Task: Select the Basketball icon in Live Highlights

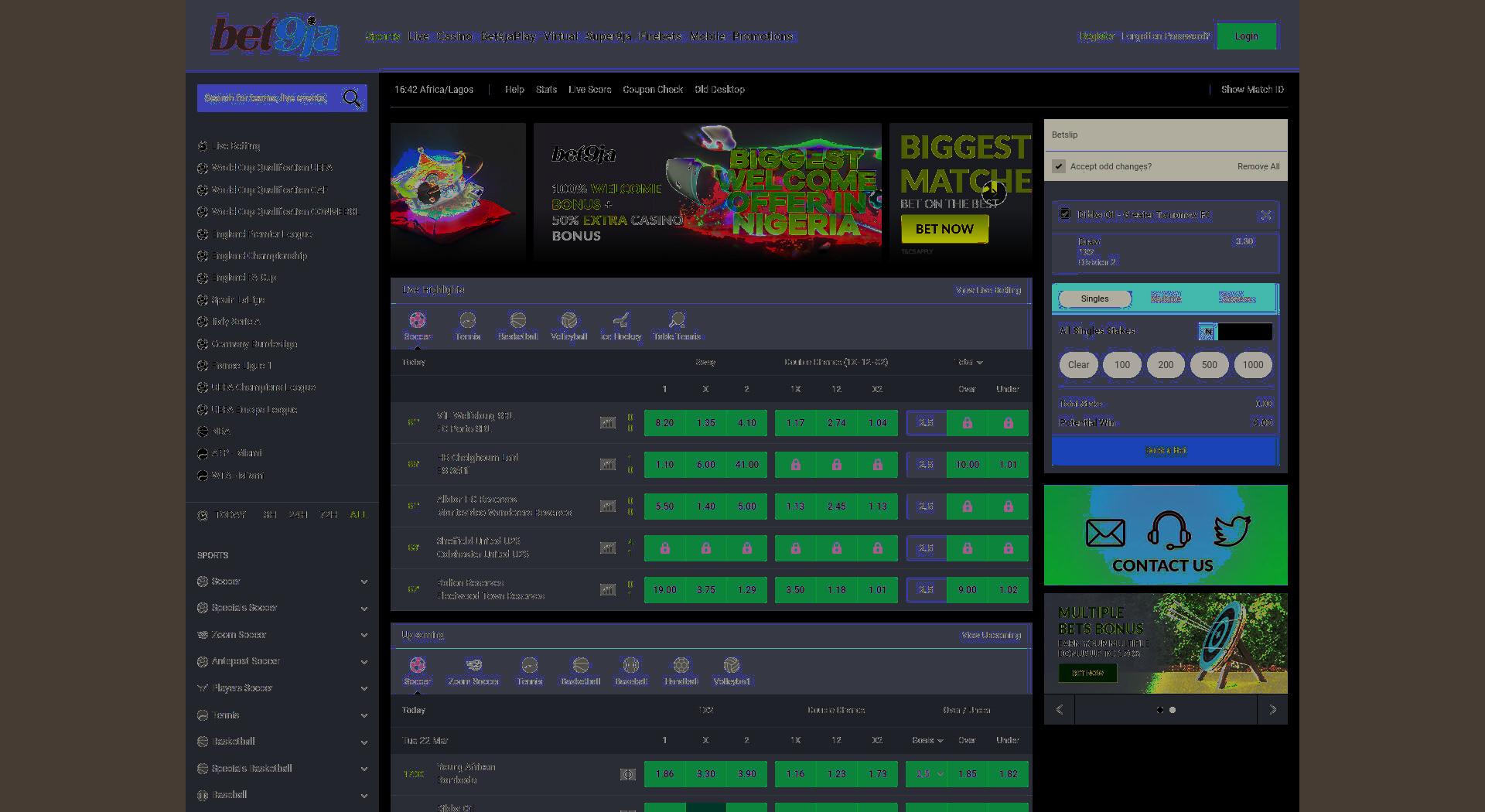Action: click(517, 320)
